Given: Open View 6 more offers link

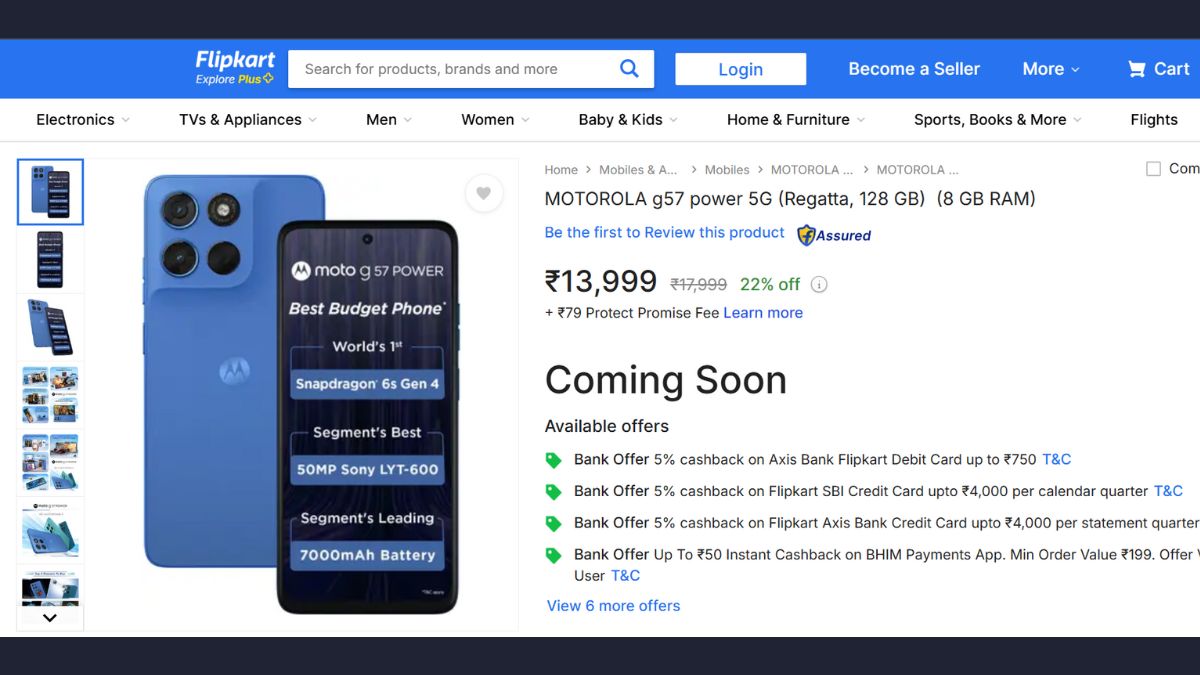Looking at the screenshot, I should point(613,606).
